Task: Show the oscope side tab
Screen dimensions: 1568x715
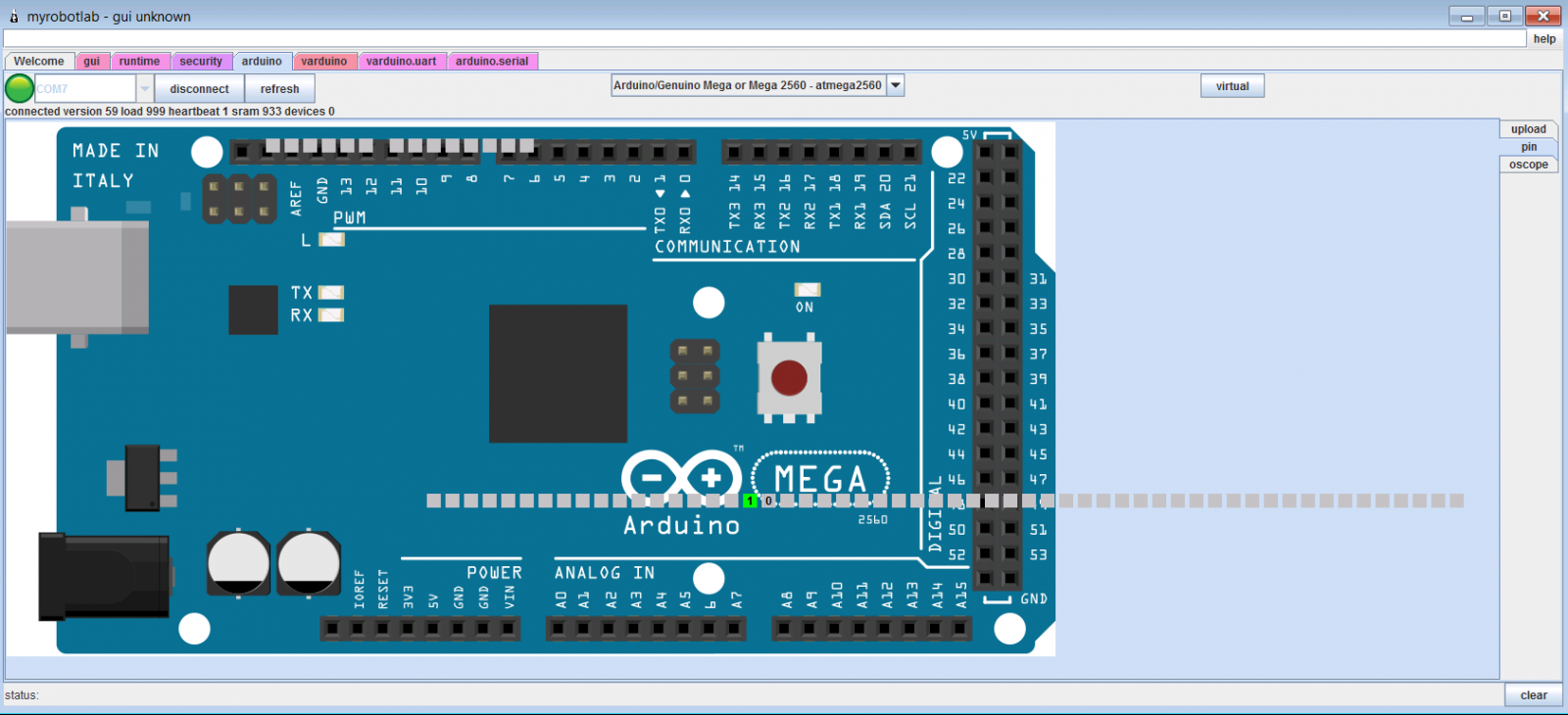Action: click(1529, 165)
